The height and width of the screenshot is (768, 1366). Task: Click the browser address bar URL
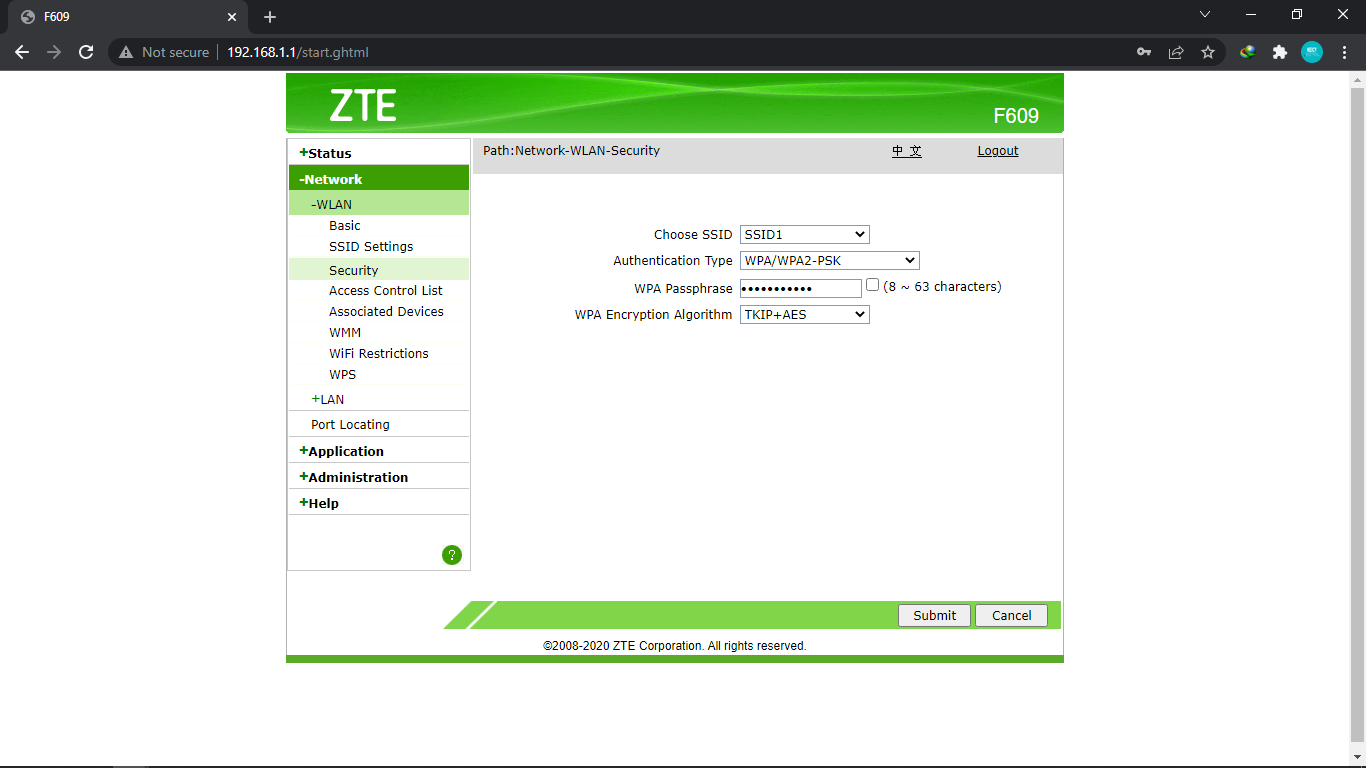click(x=298, y=52)
